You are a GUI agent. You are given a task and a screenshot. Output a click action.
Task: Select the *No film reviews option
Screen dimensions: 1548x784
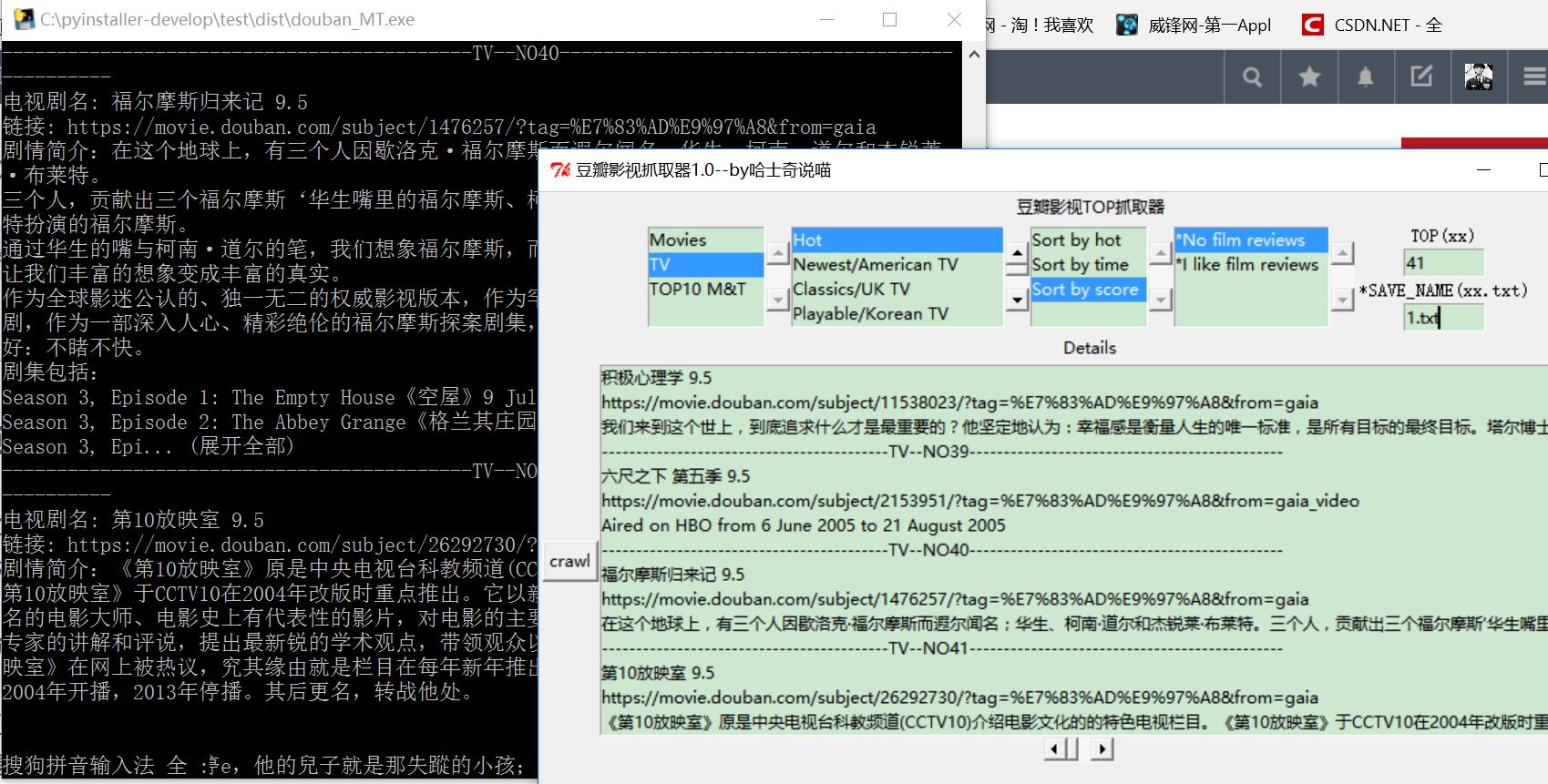tap(1251, 239)
